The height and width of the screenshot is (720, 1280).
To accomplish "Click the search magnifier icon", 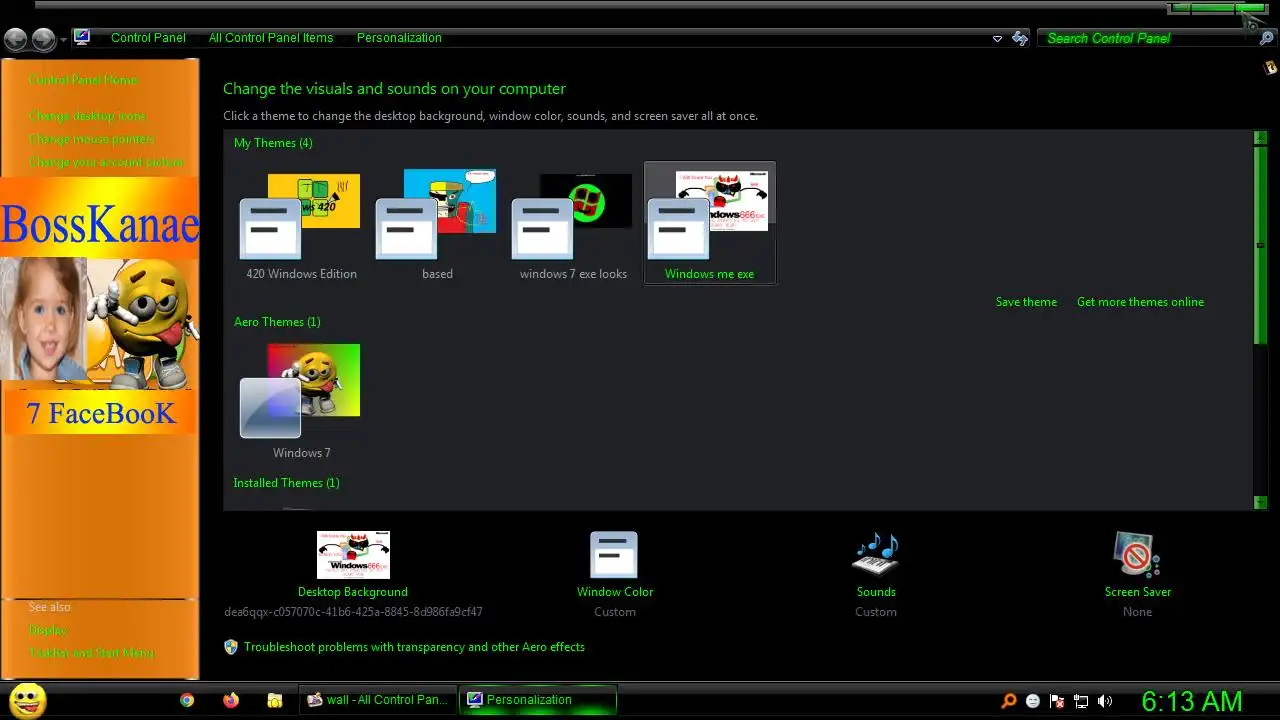I will click(1266, 38).
